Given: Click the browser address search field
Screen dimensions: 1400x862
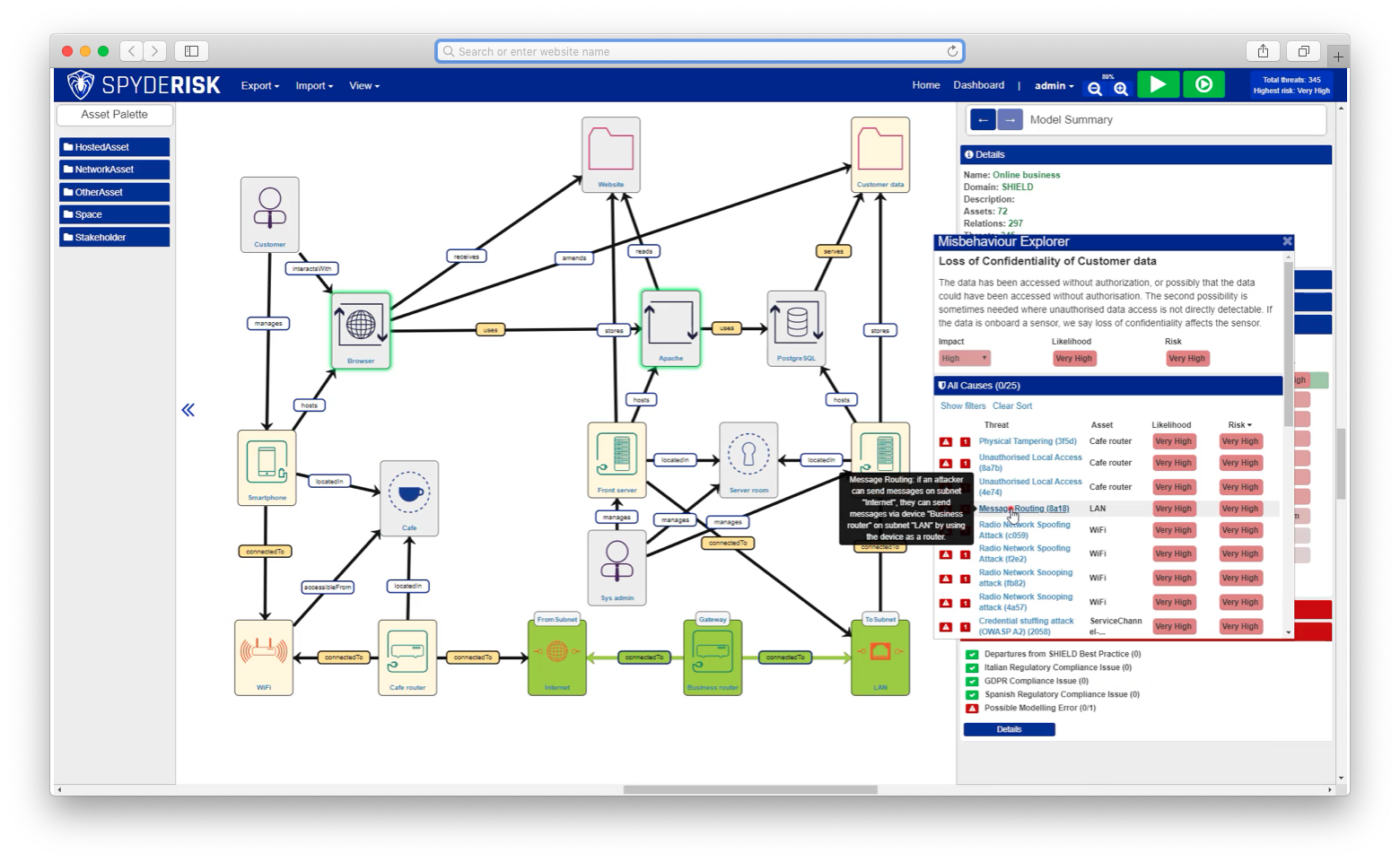Looking at the screenshot, I should [700, 51].
